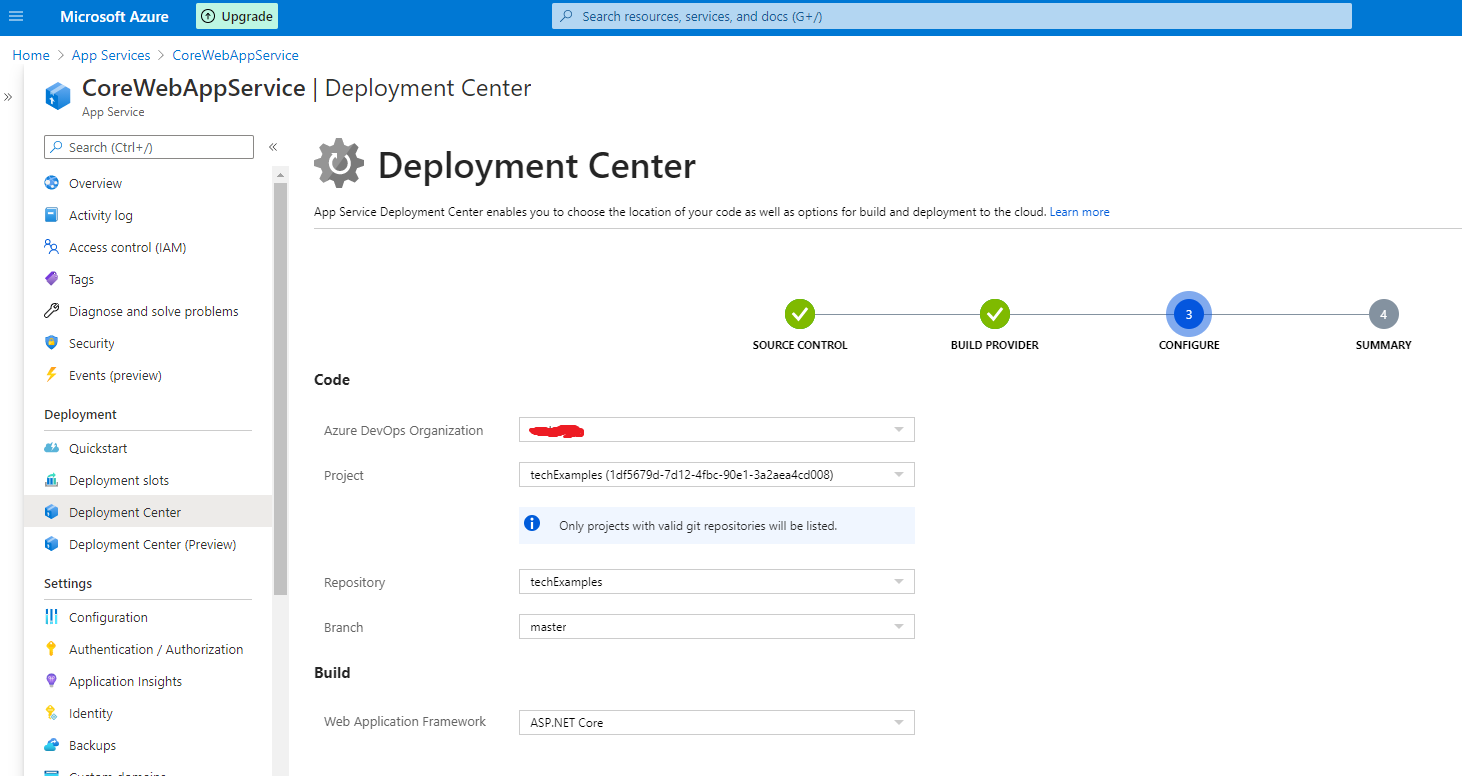Expand the collapsed left portal sidebar
Screen dimensions: 1462x776
8,97
